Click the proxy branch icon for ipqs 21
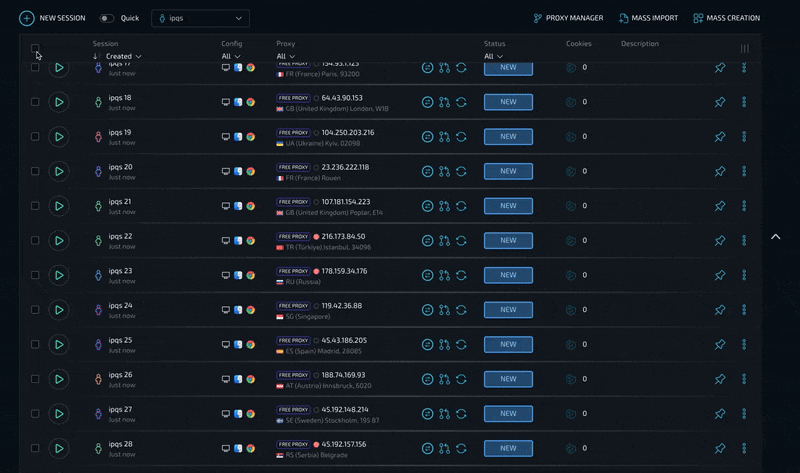Viewport: 800px width, 473px height. pyautogui.click(x=444, y=206)
